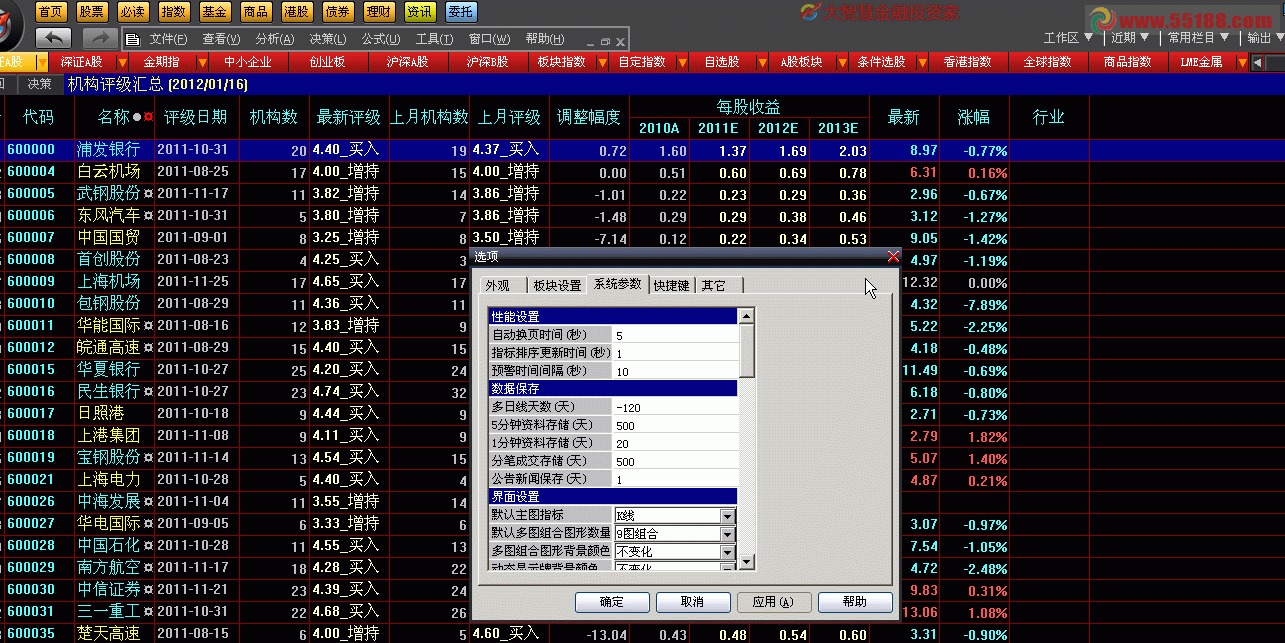Switch to the 商品指数 market tab

click(1127, 62)
